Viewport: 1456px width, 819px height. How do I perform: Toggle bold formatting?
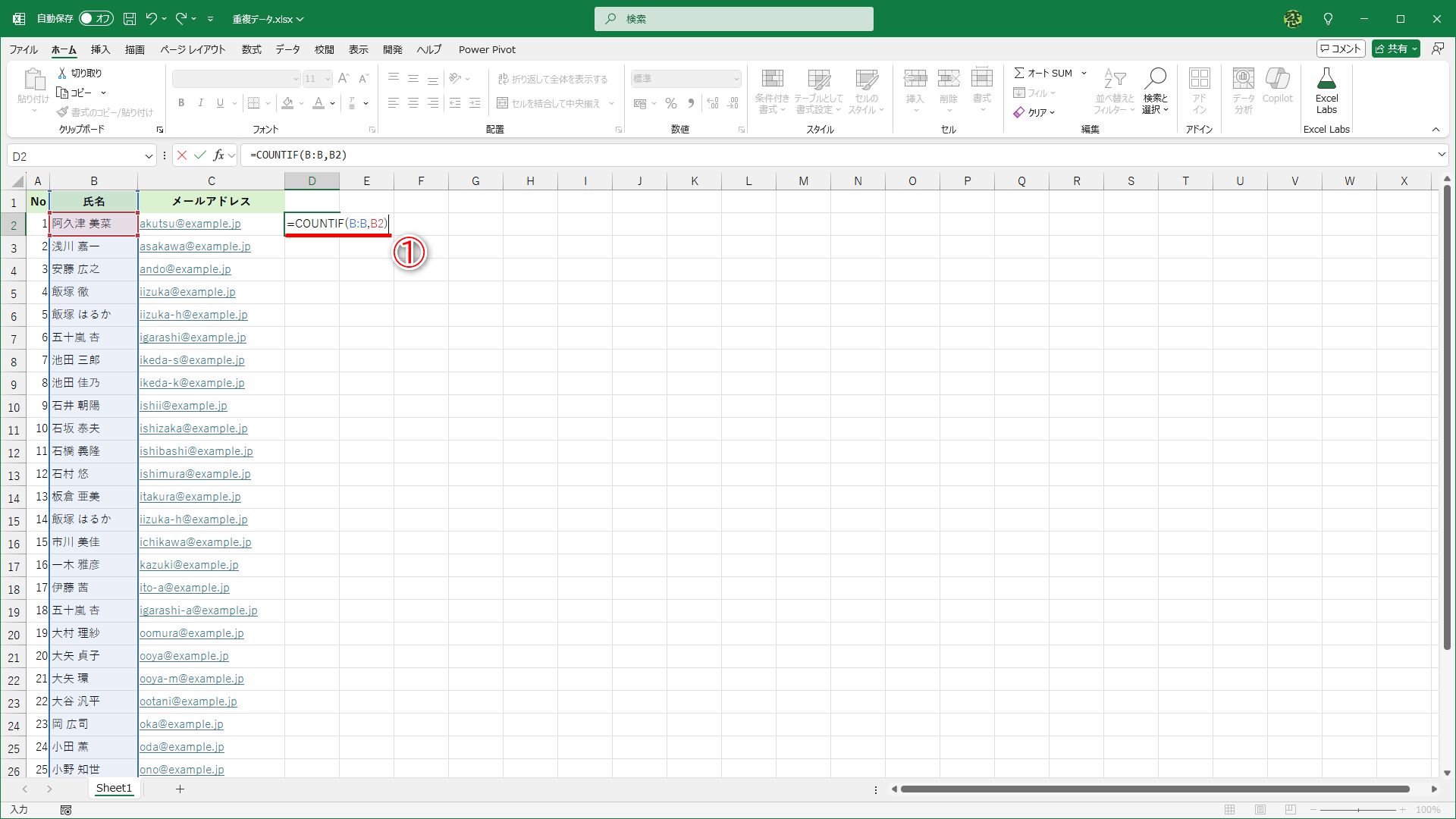(x=181, y=102)
